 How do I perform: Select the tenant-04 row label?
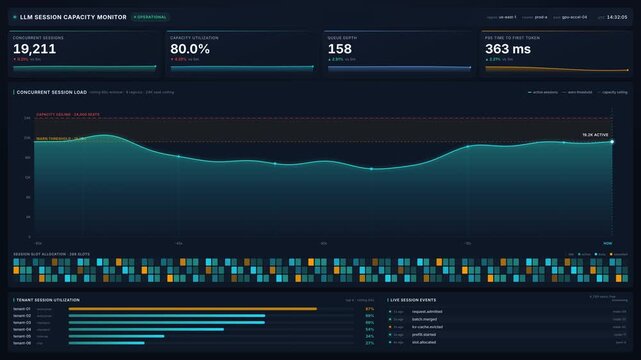pos(22,329)
